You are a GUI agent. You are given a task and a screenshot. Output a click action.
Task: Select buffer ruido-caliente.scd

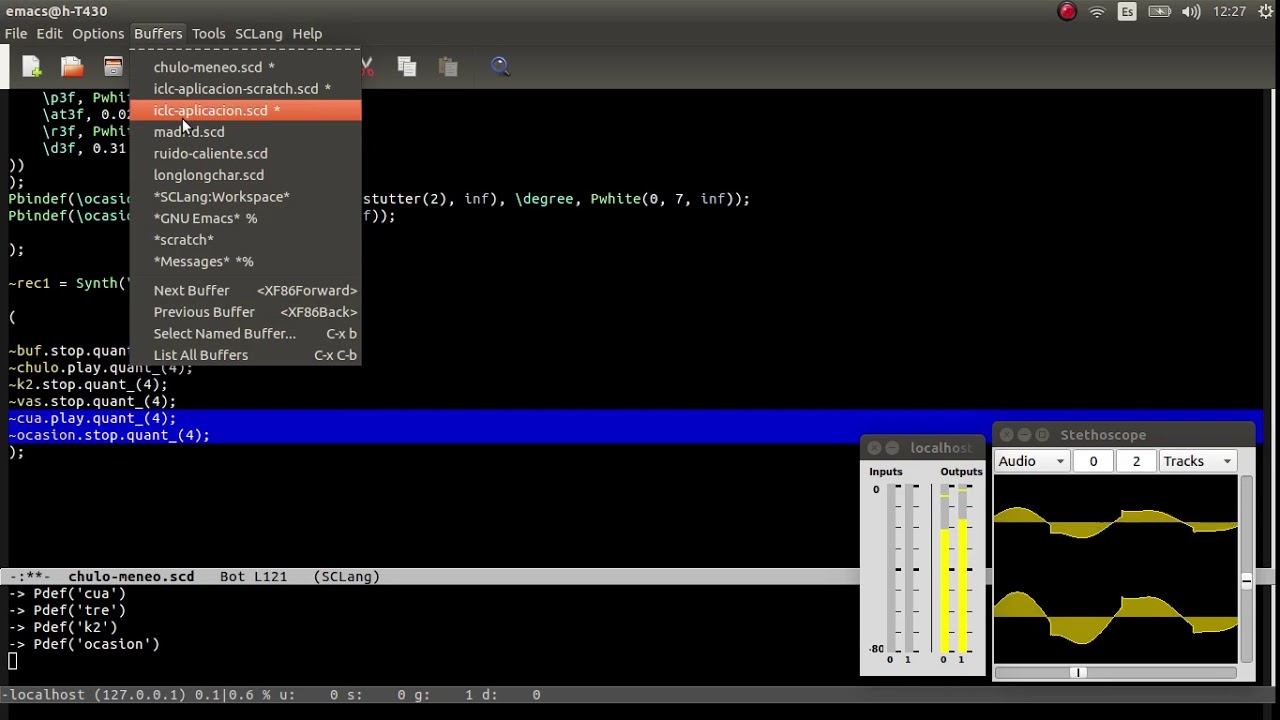[x=245, y=153]
